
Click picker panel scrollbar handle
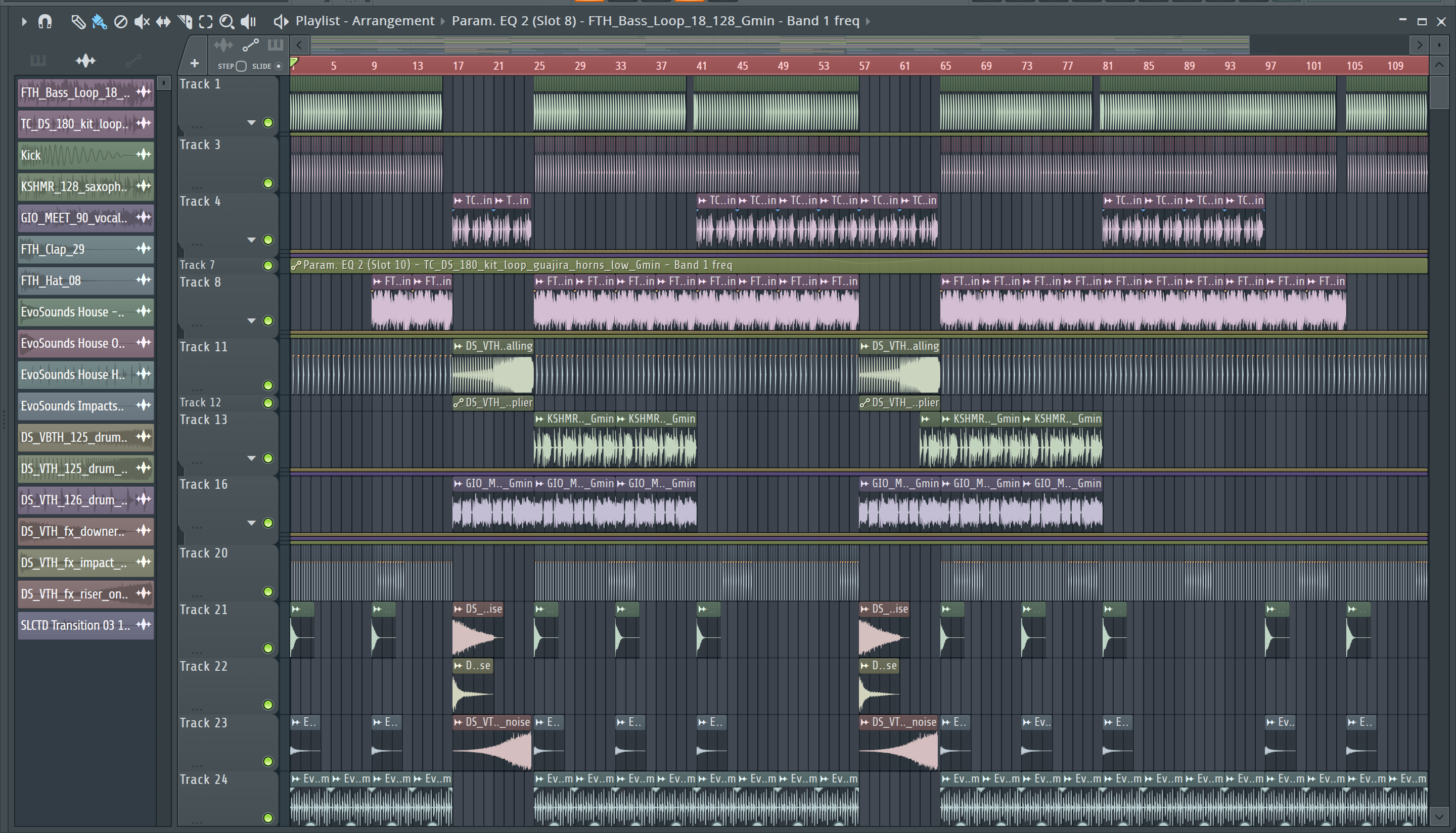164,83
